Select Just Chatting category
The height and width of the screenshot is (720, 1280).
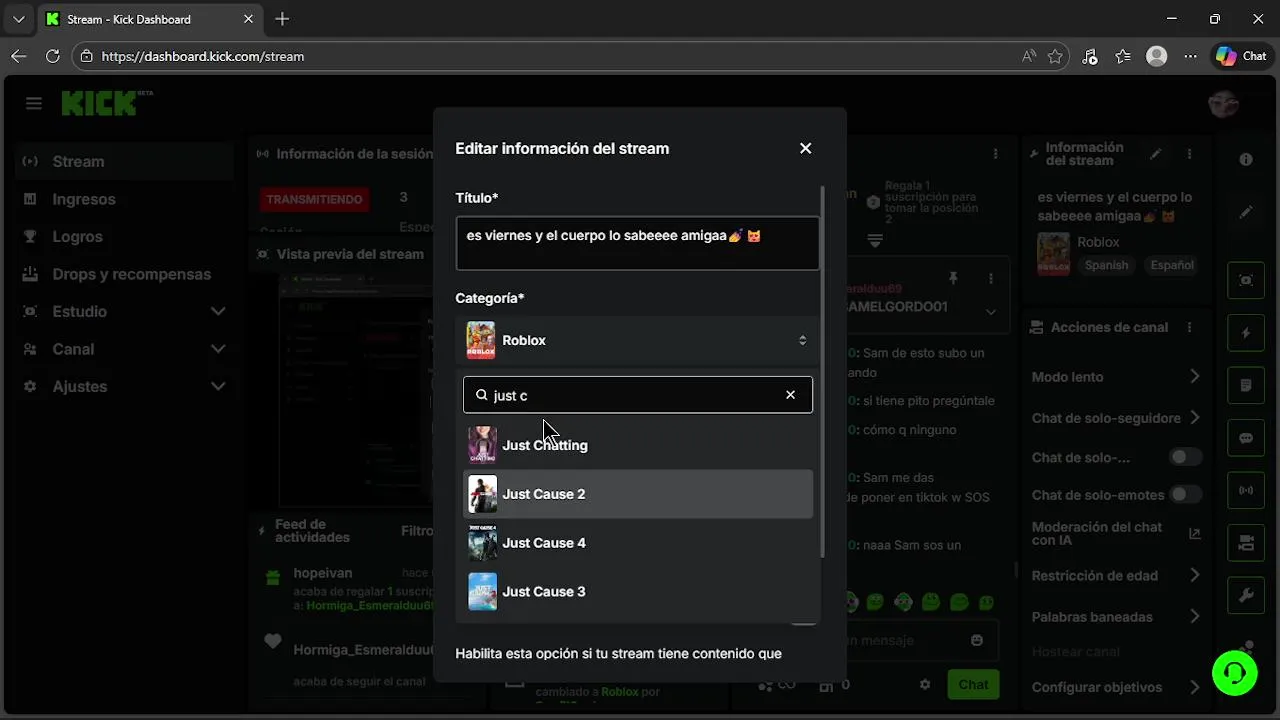637,445
